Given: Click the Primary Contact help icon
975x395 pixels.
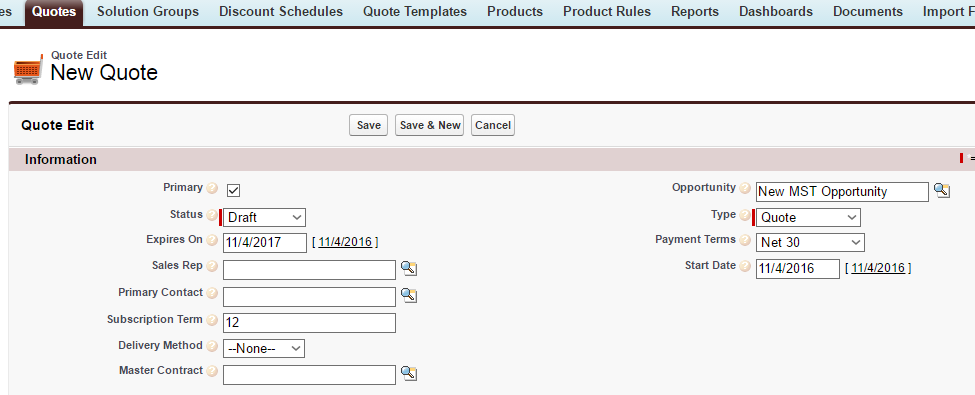Looking at the screenshot, I should tap(212, 294).
